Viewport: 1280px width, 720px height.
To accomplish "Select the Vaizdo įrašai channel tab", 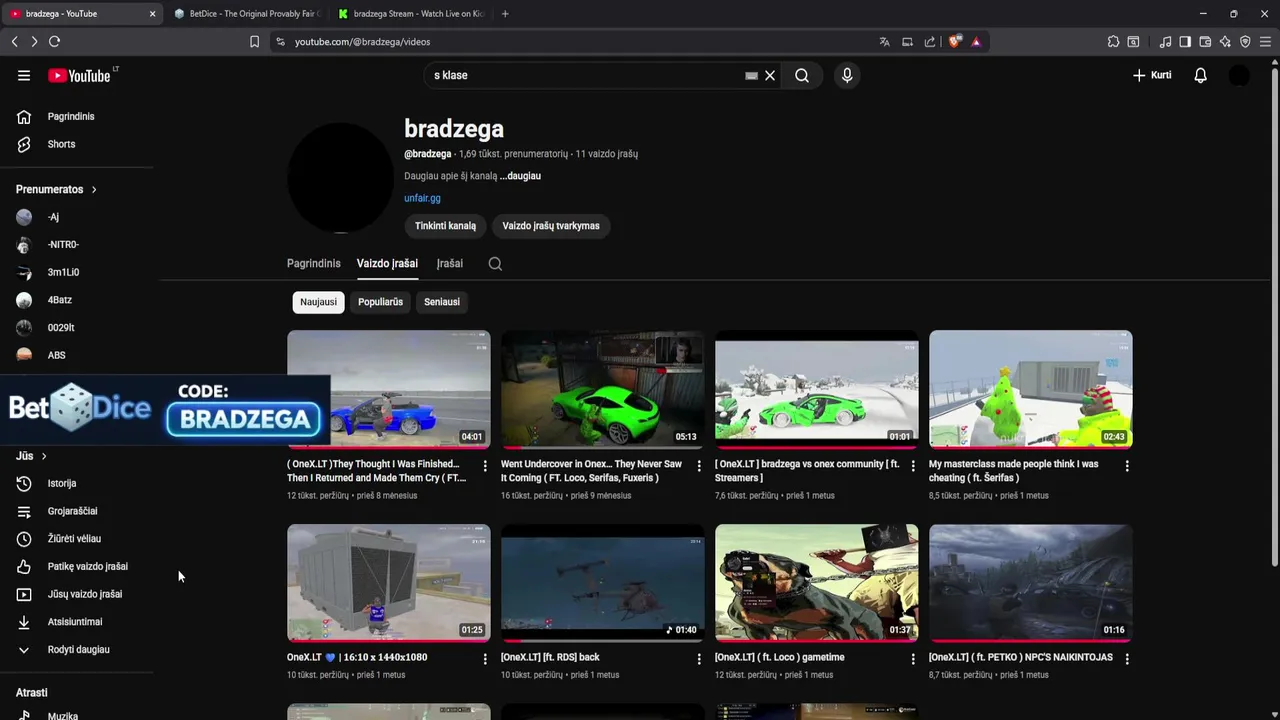I will 387,263.
